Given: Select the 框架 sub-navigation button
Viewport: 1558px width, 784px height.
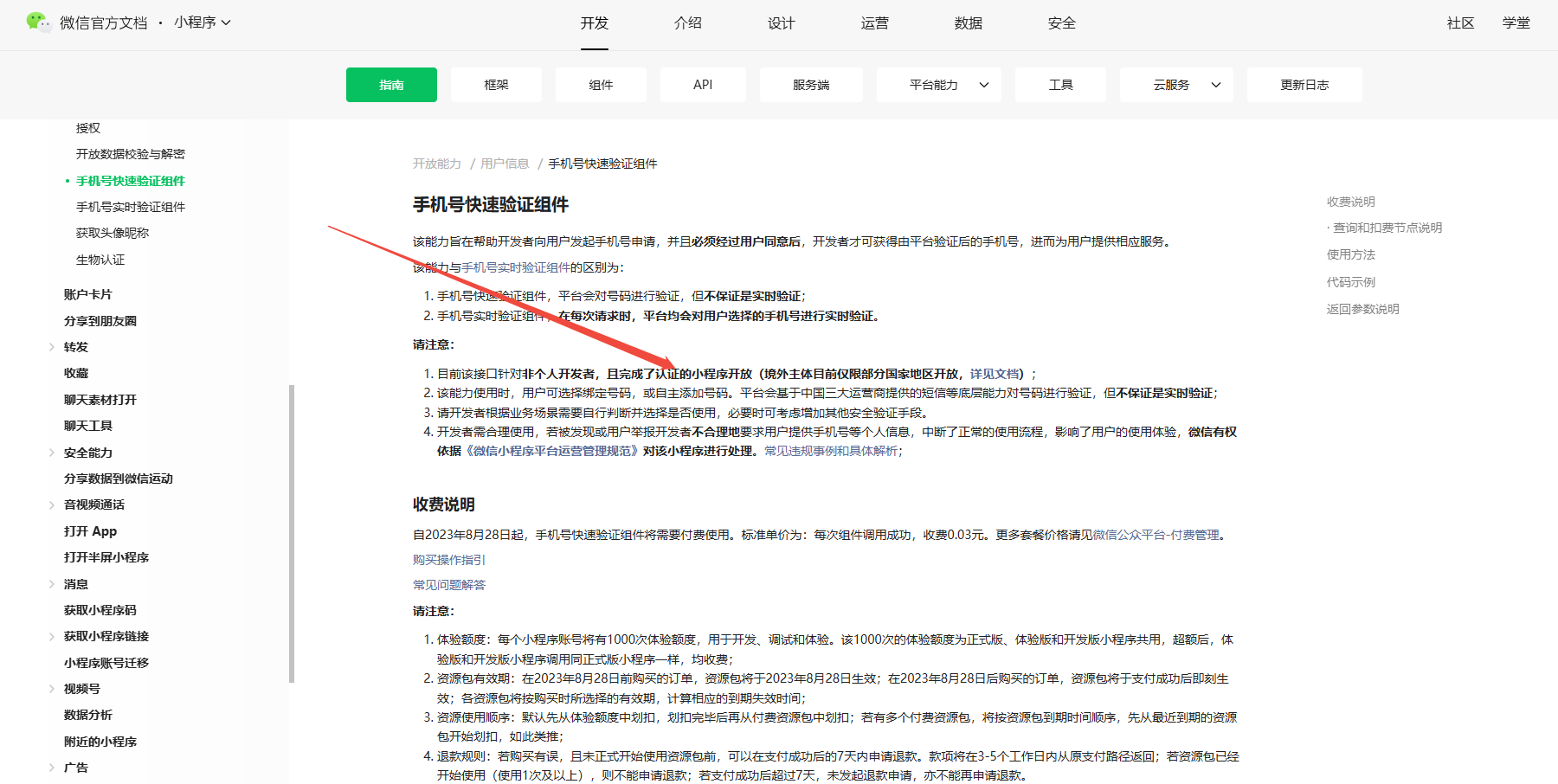Looking at the screenshot, I should (x=496, y=85).
